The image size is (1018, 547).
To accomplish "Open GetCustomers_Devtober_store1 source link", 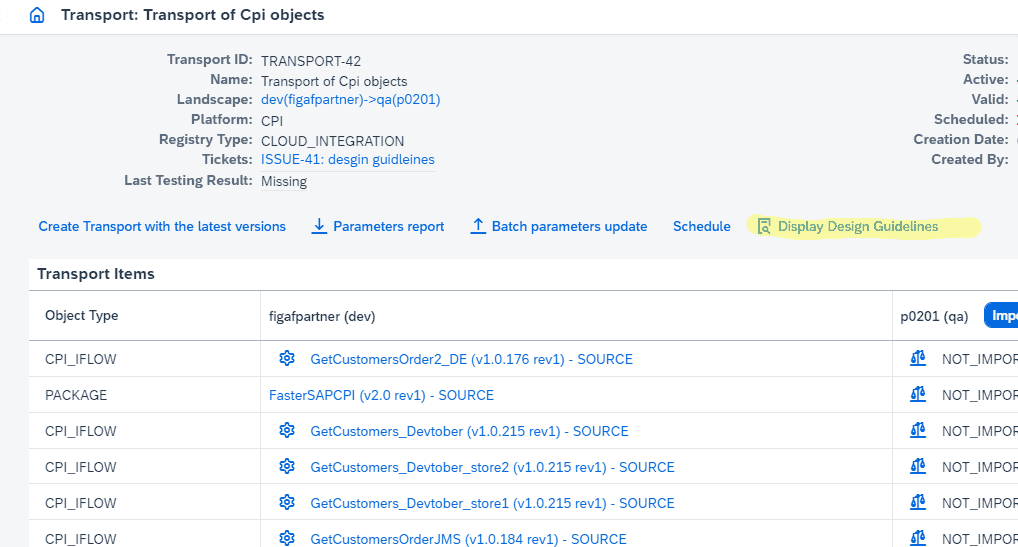I will click(x=492, y=504).
